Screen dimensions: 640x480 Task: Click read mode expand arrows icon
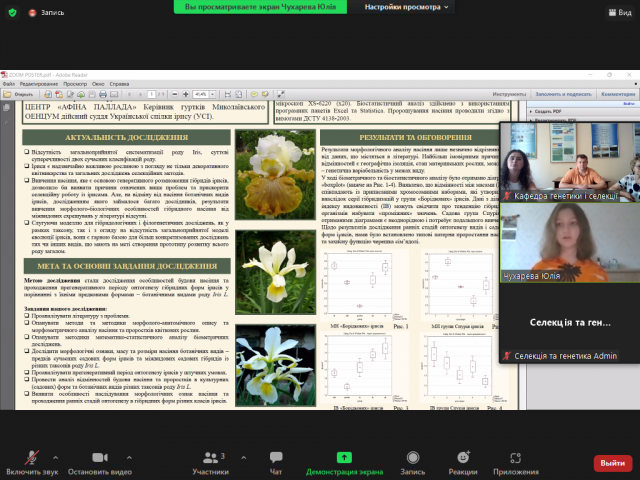[x=281, y=94]
